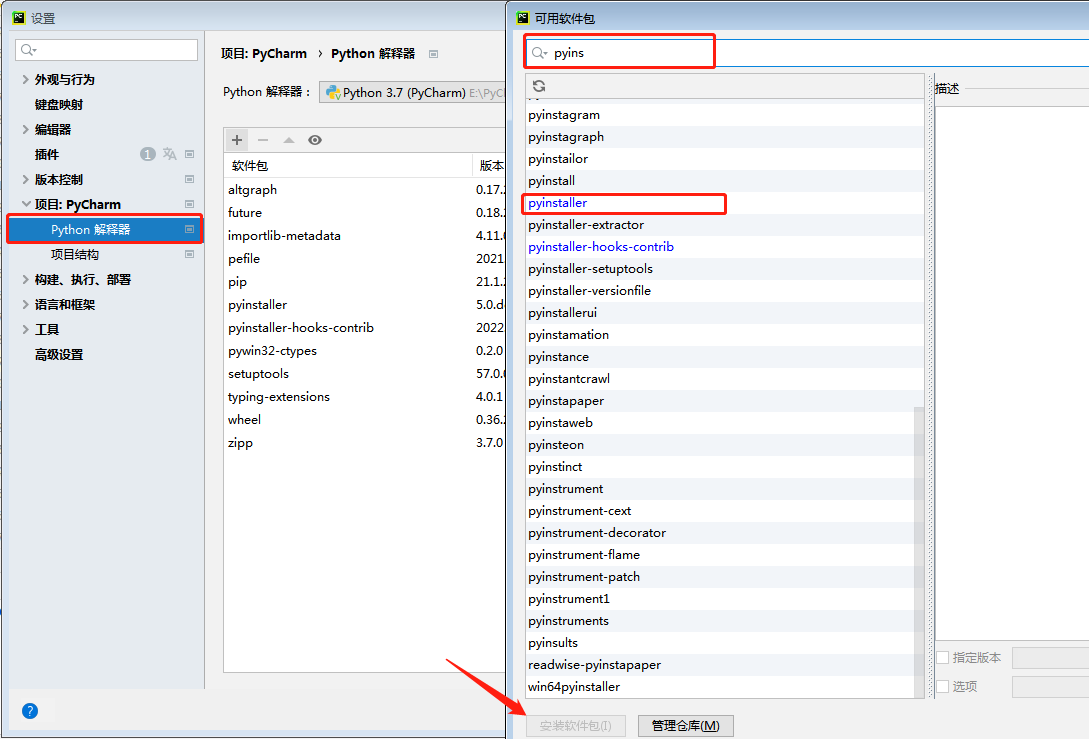The height and width of the screenshot is (739, 1089).
Task: Expand the 外观与行为 section
Action: tap(26, 79)
